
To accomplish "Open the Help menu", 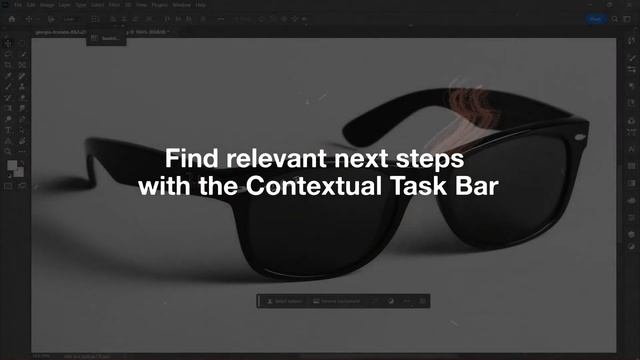I will (x=200, y=5).
